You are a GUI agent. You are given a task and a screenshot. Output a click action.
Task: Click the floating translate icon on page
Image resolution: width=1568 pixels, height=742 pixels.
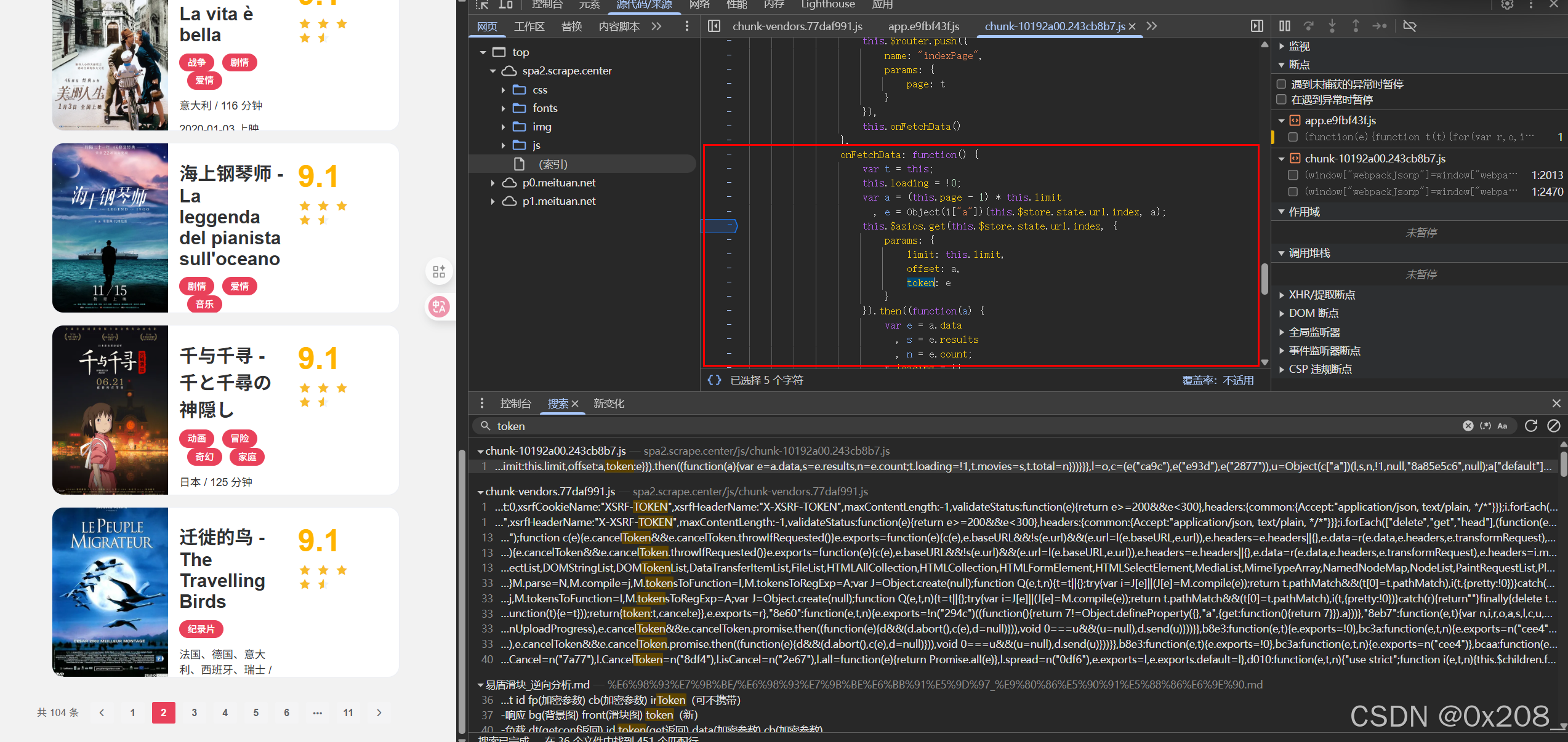point(439,306)
